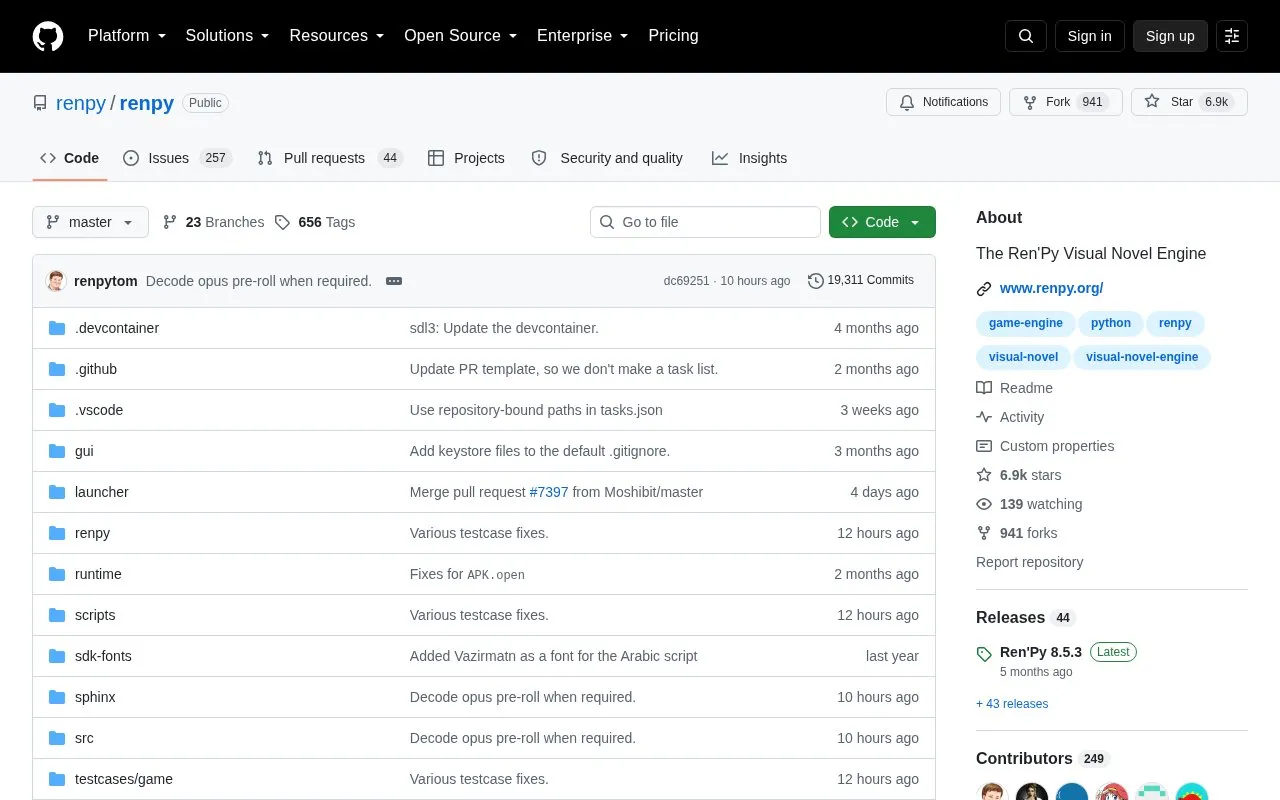
Task: Open the green Code dropdown button
Action: [x=882, y=222]
